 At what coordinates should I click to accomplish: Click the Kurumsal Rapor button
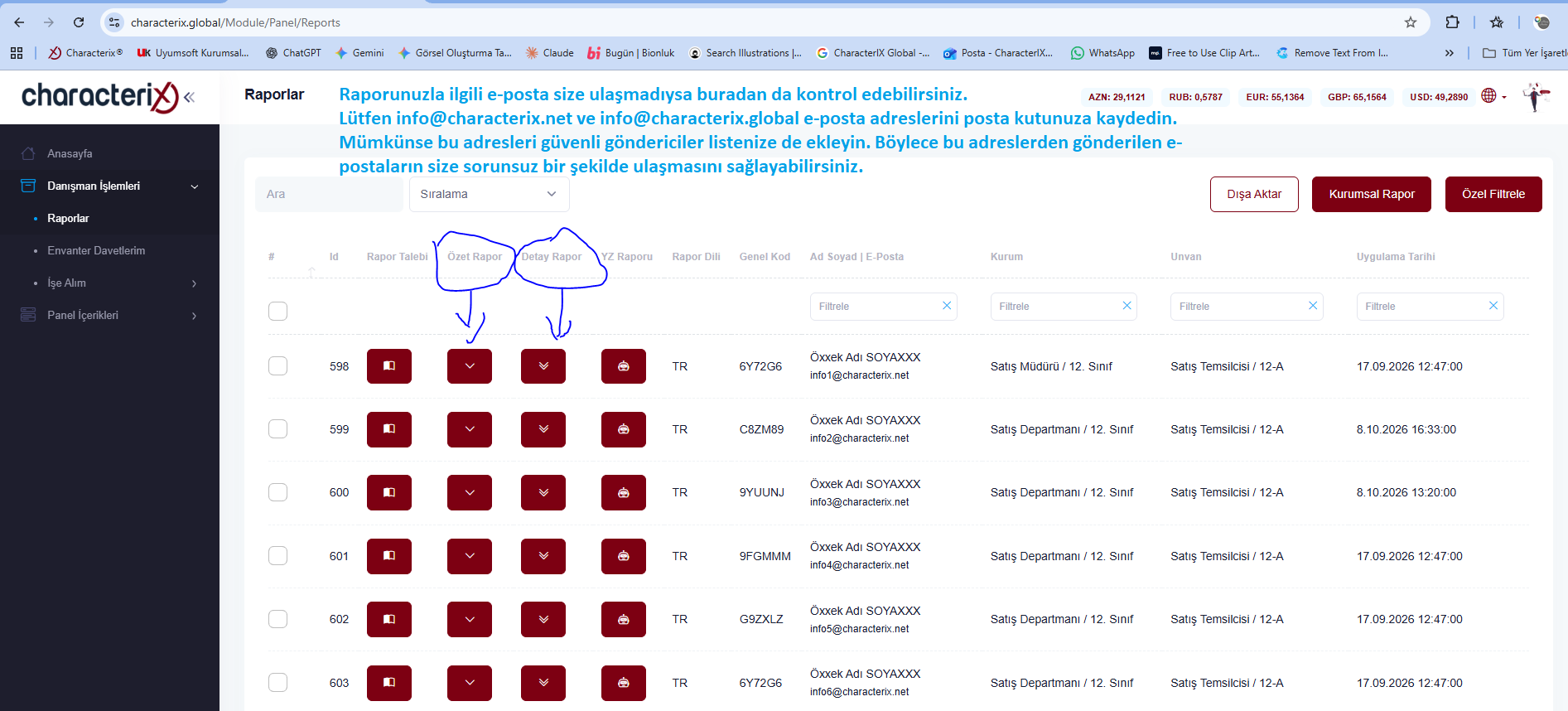1372,194
